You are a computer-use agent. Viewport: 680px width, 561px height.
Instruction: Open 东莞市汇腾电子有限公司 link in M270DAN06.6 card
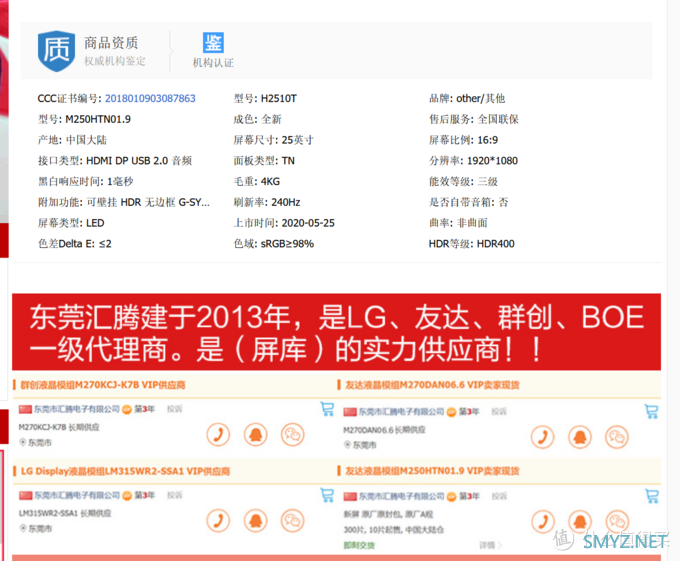click(402, 411)
